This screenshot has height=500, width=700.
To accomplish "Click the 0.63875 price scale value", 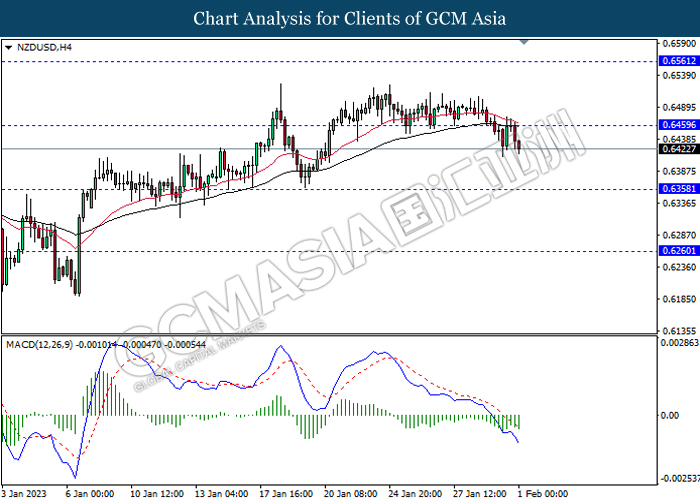I will [x=679, y=171].
